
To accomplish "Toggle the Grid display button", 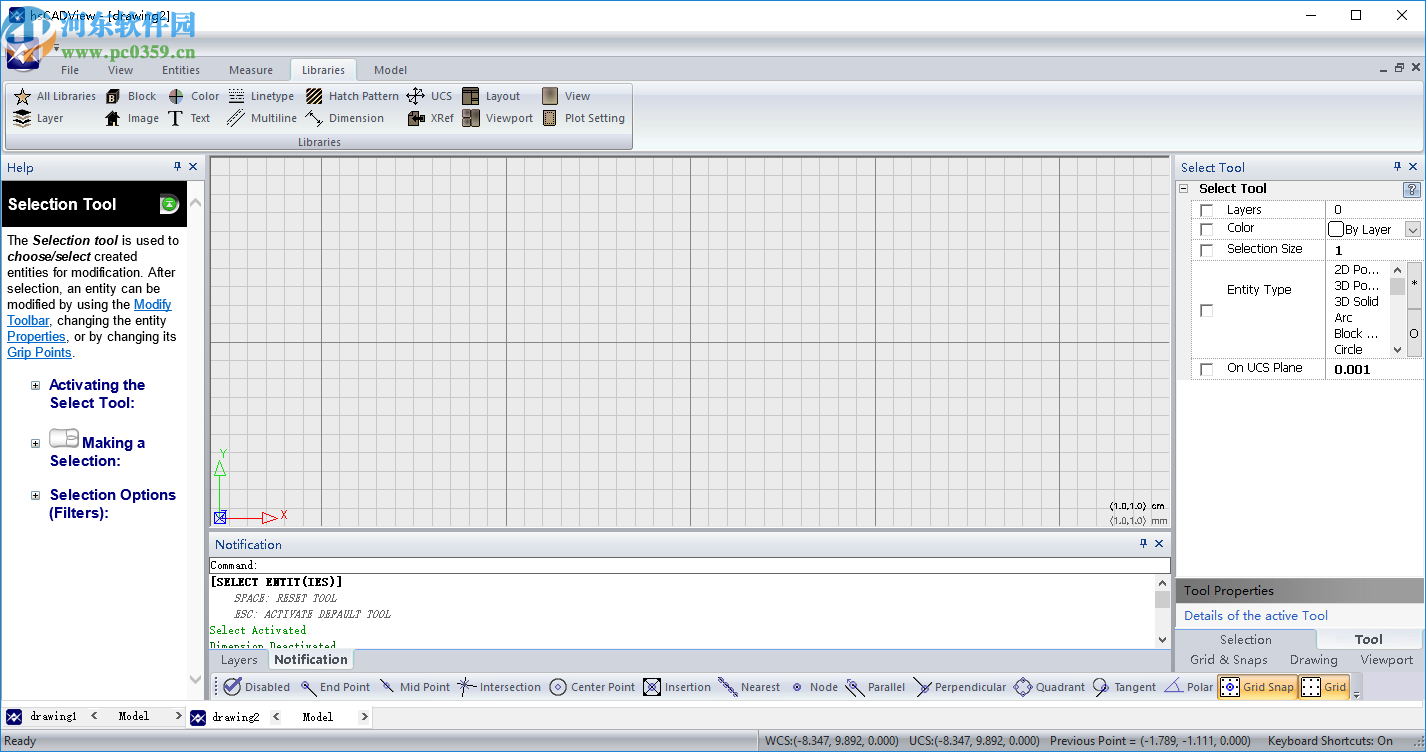I will [x=1324, y=687].
